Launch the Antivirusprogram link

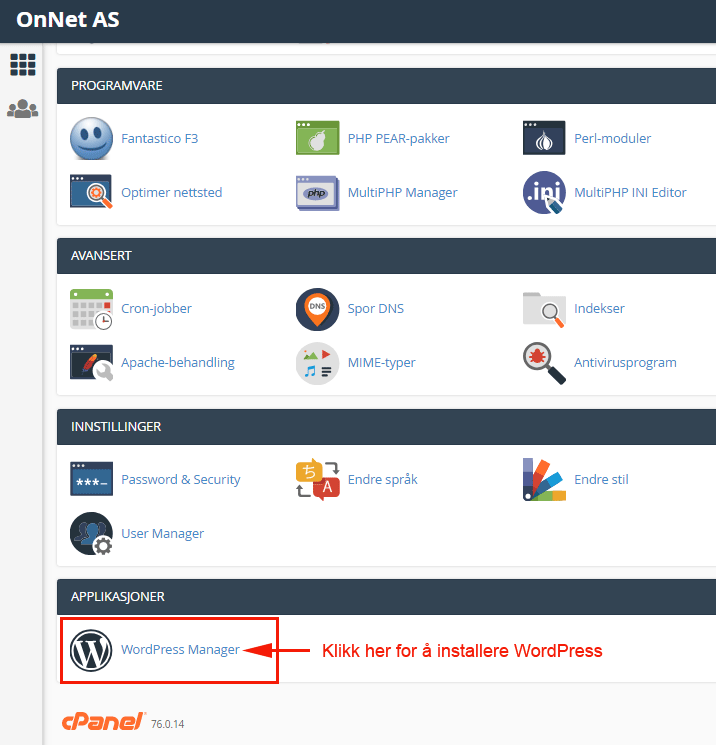pyautogui.click(x=625, y=363)
